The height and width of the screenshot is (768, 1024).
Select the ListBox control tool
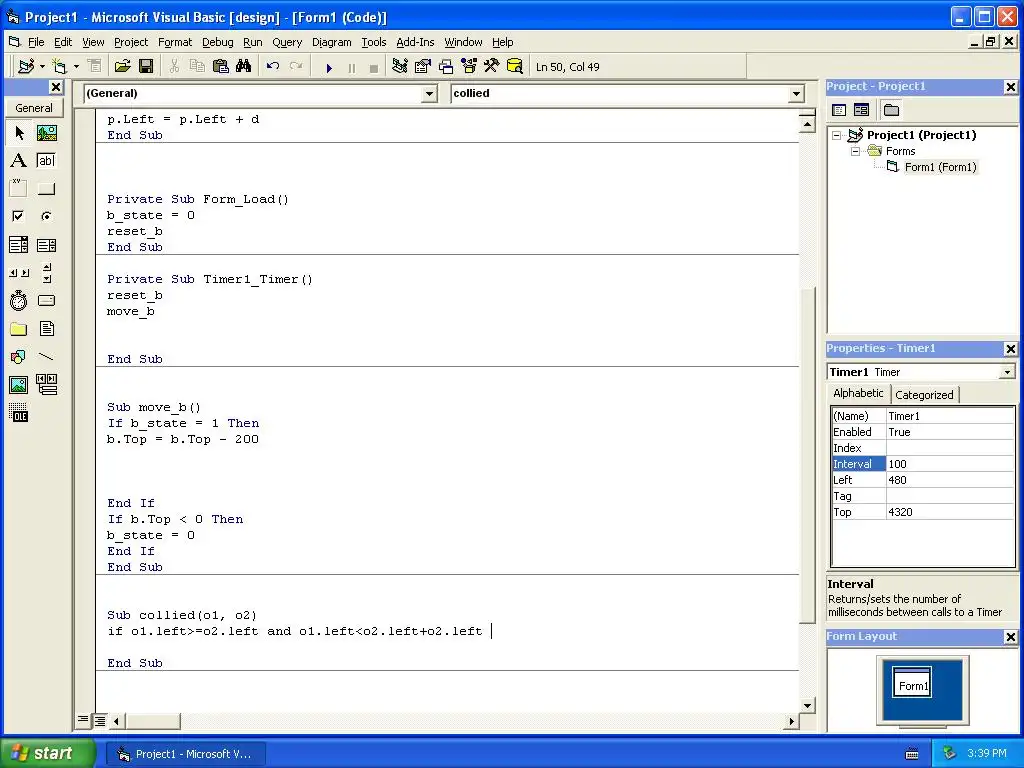point(46,245)
